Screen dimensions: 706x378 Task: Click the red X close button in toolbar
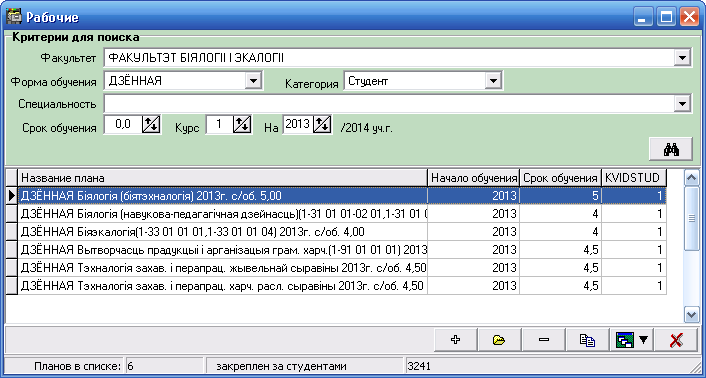pos(675,340)
